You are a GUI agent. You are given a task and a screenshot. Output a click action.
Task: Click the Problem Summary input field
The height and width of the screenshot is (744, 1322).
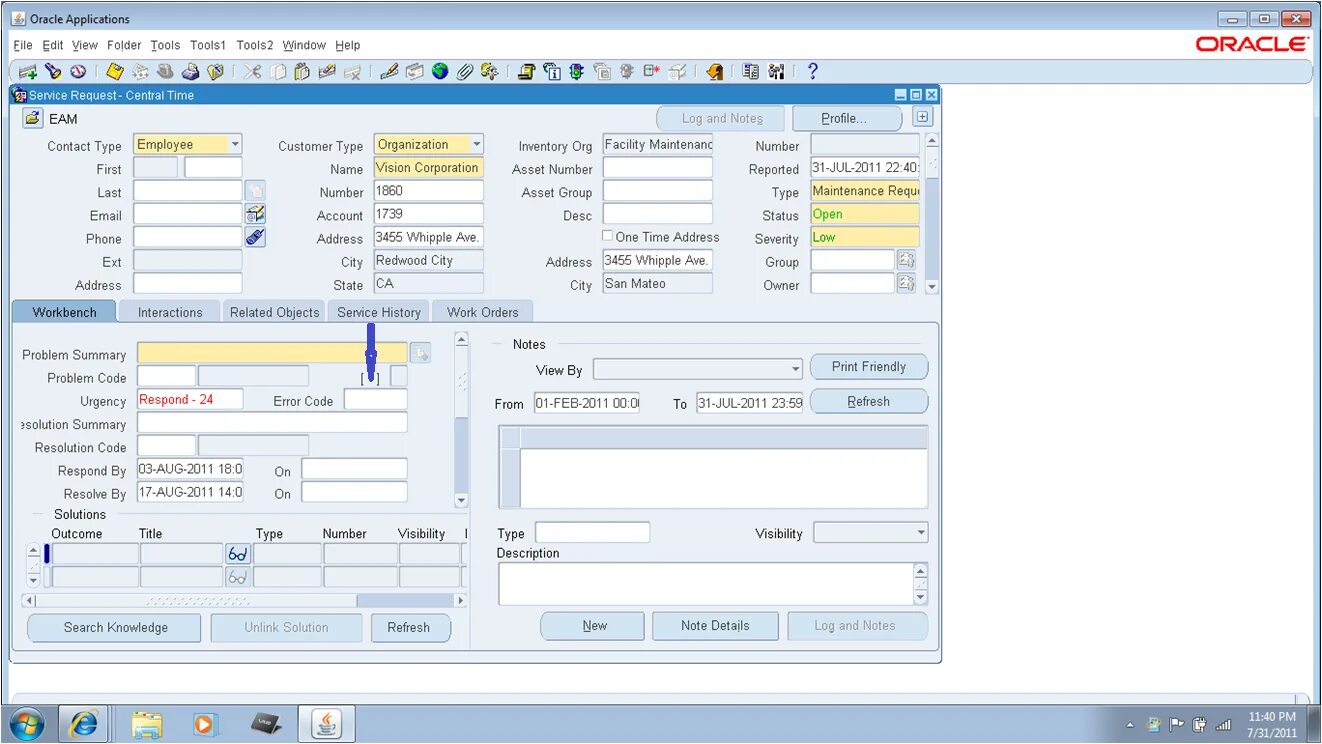(272, 353)
